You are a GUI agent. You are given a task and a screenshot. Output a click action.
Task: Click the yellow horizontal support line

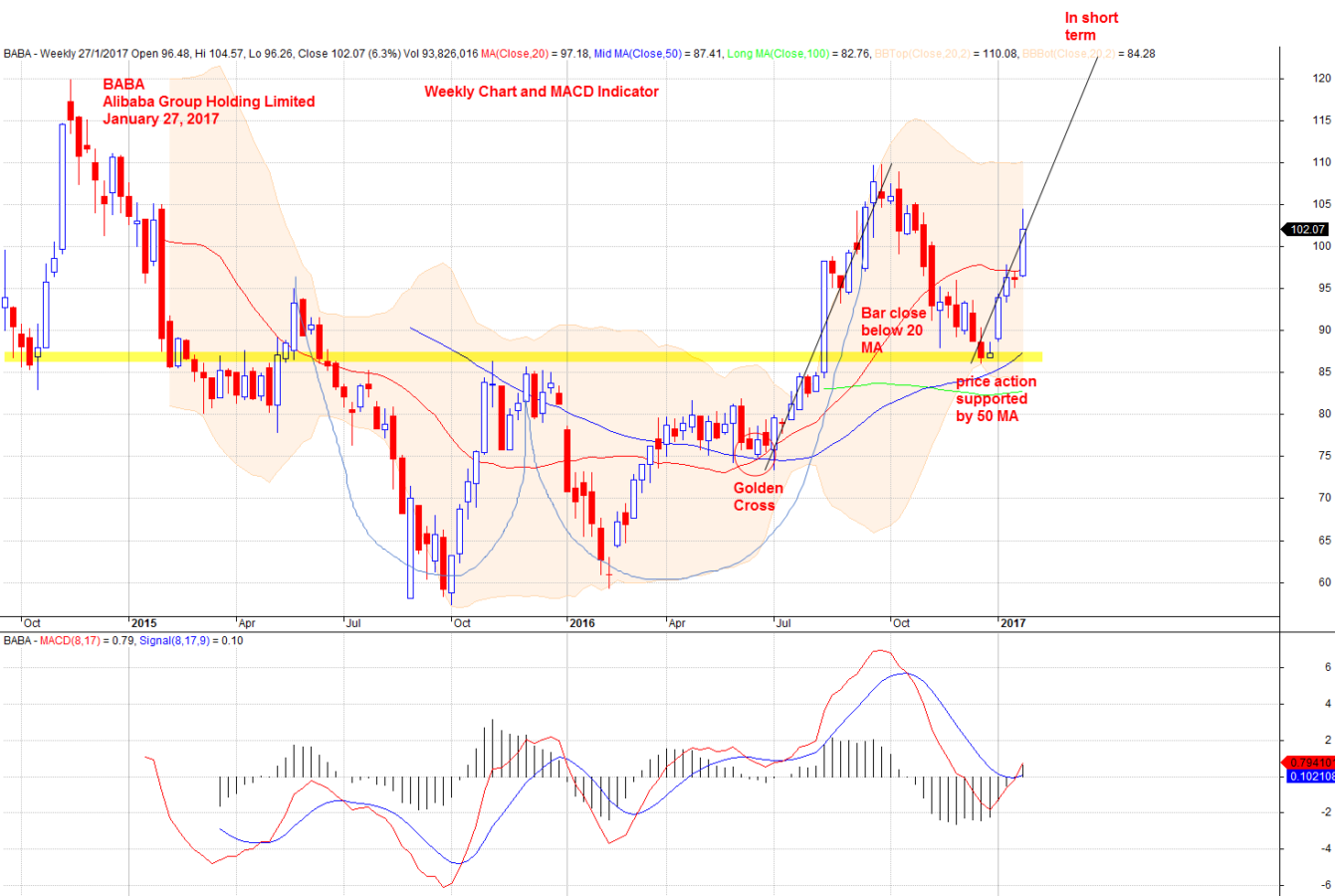click(523, 356)
